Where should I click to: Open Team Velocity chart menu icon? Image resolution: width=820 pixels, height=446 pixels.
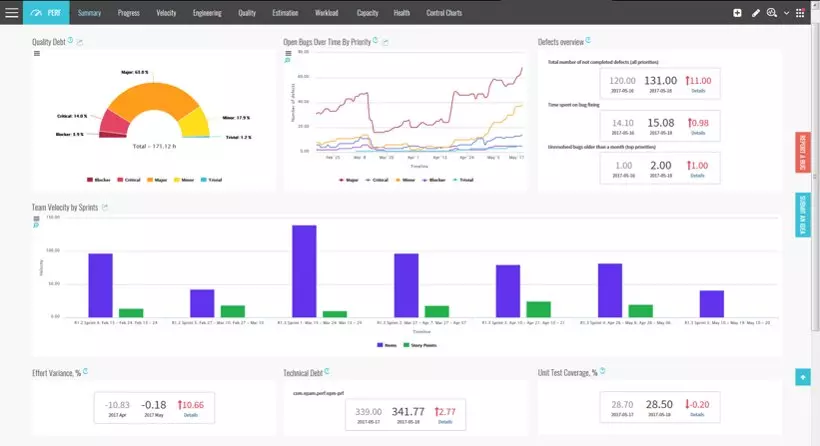click(36, 219)
